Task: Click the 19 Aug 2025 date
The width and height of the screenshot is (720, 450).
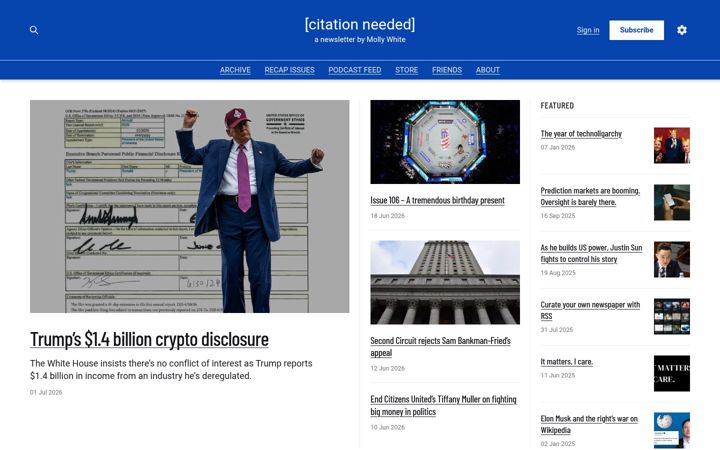Action: pos(557,273)
